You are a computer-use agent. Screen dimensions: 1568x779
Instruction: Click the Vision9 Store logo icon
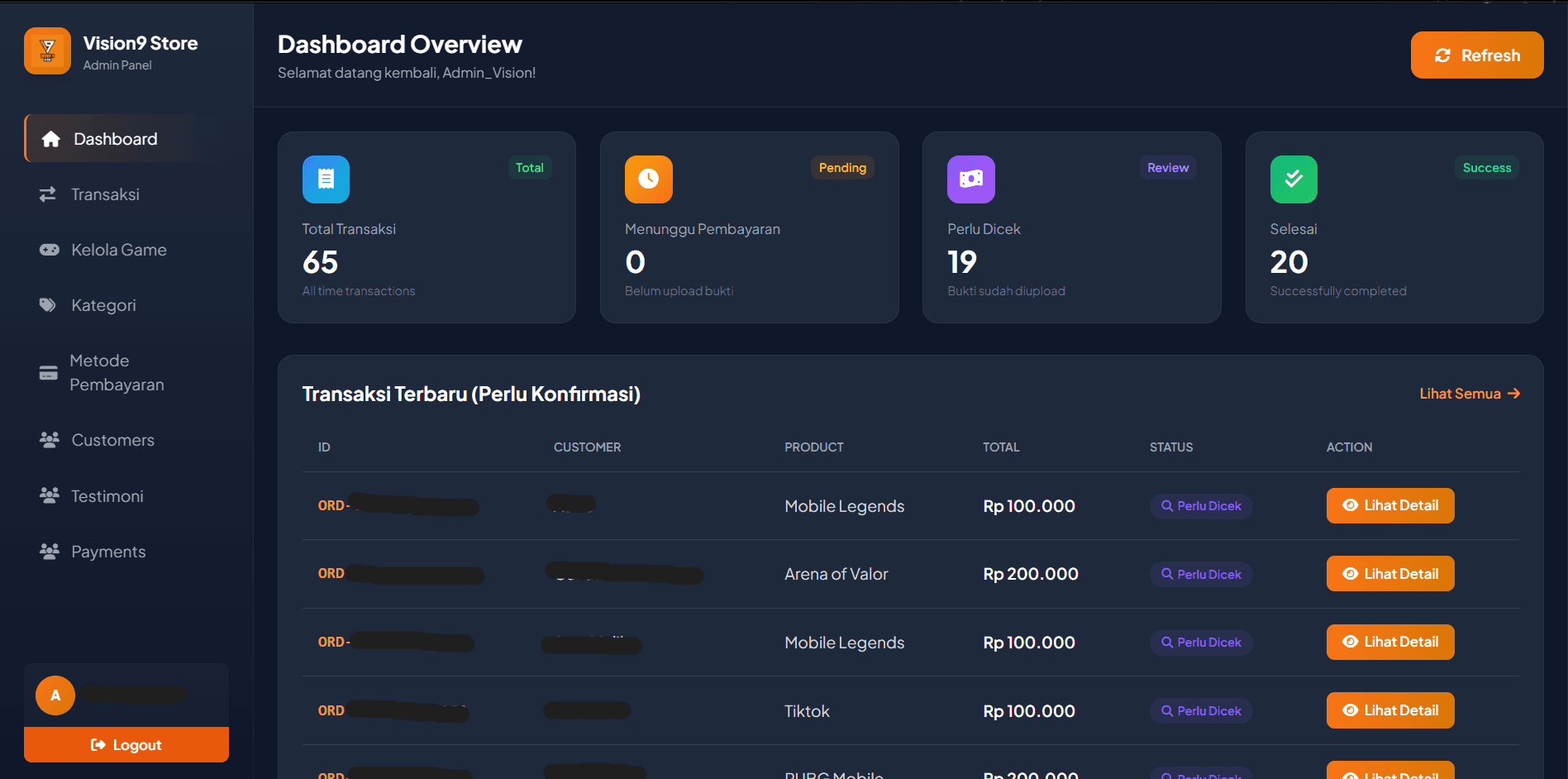(x=47, y=51)
